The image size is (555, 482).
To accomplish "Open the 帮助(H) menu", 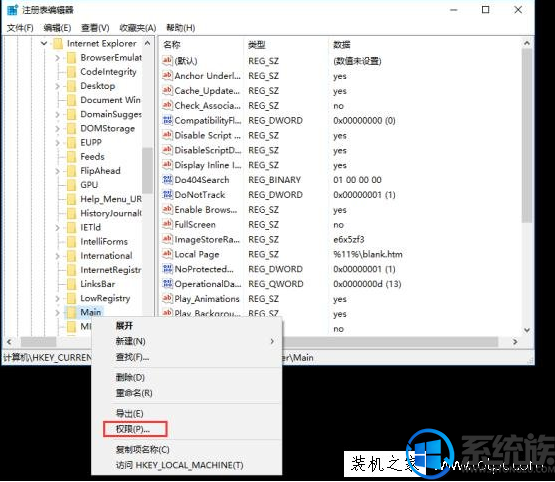I will pos(181,28).
